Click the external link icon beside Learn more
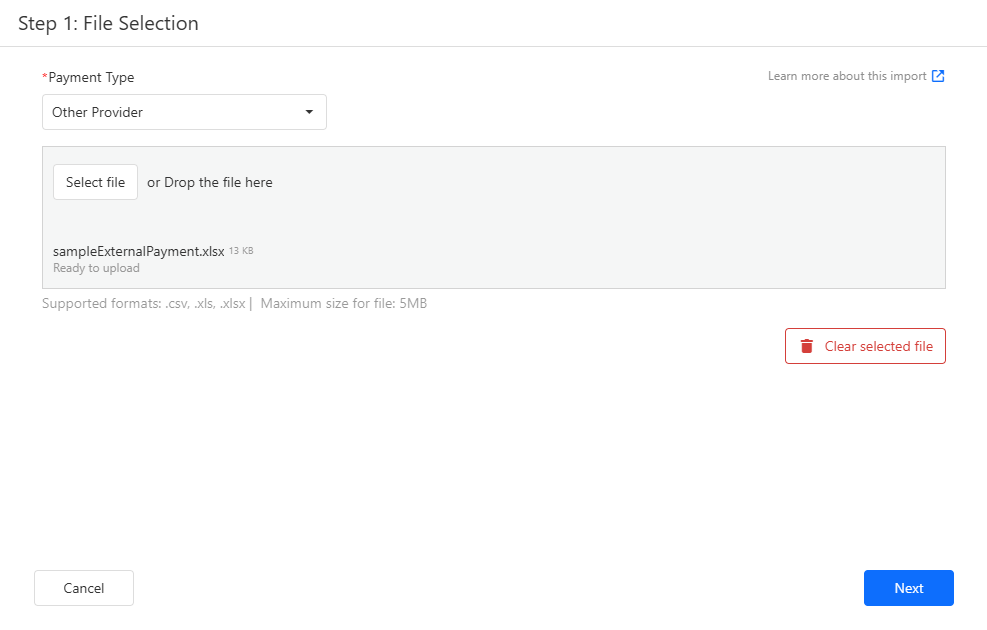This screenshot has width=987, height=630. point(938,76)
